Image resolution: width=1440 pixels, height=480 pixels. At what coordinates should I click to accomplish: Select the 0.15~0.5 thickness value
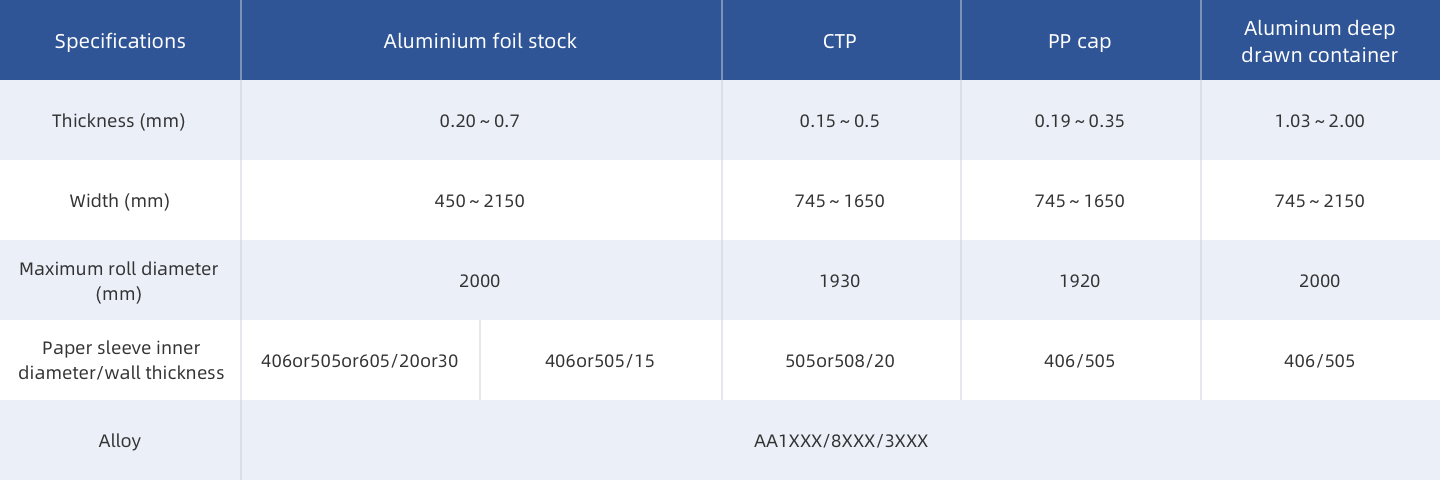840,121
